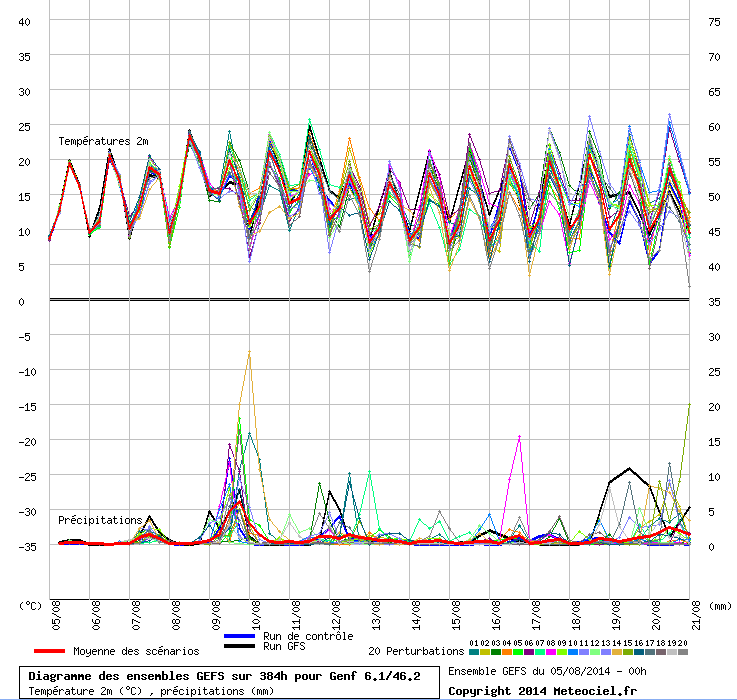737x700 pixels.
Task: Select perturbation 20 color swatch in legend
Action: pos(683,652)
